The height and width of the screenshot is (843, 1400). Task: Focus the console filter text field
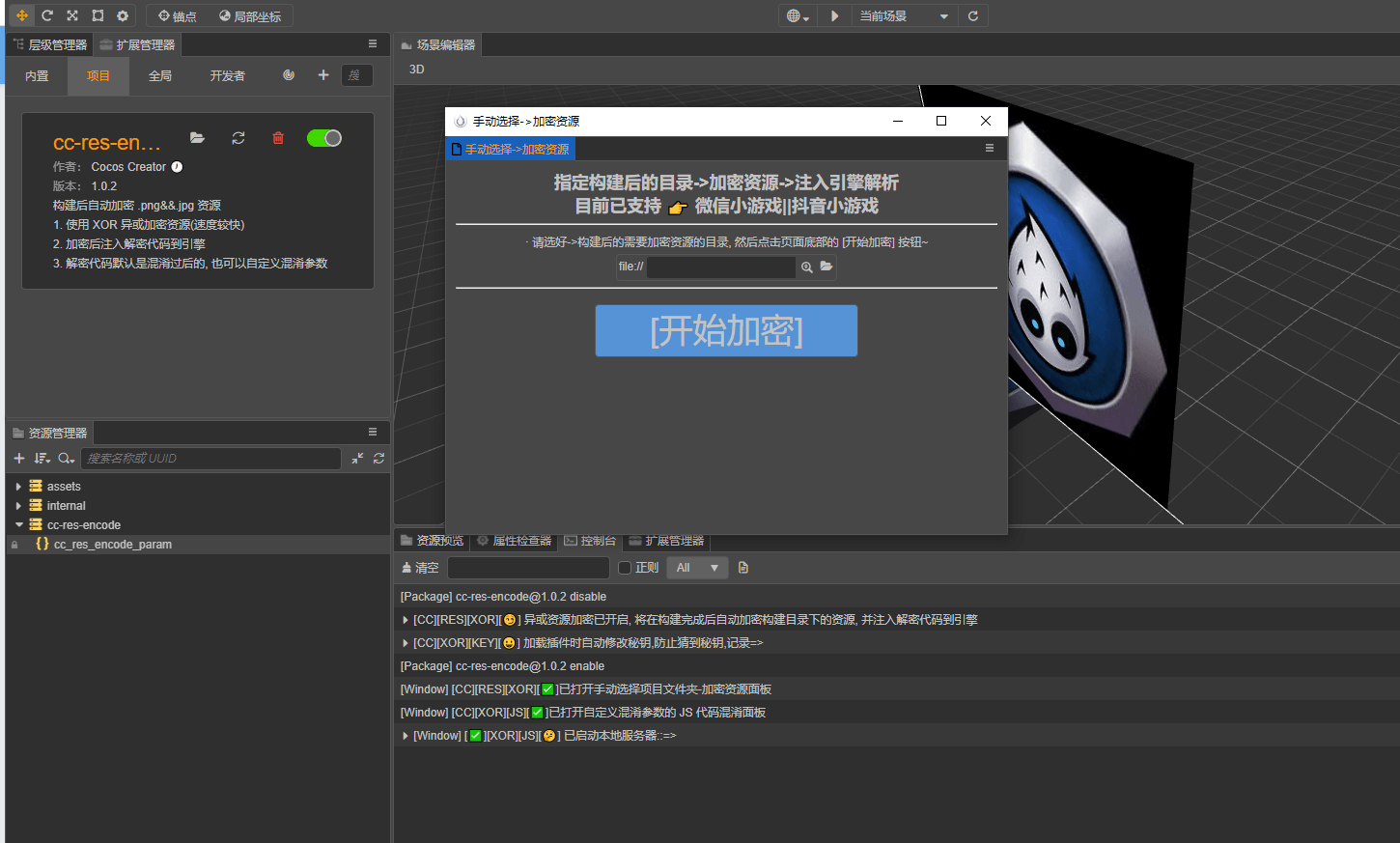(x=528, y=568)
